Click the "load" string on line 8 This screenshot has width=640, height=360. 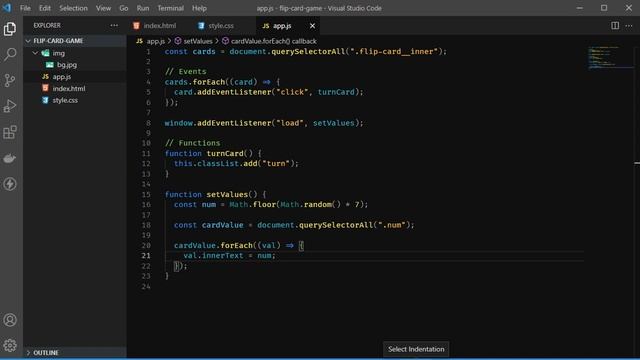pyautogui.click(x=290, y=123)
